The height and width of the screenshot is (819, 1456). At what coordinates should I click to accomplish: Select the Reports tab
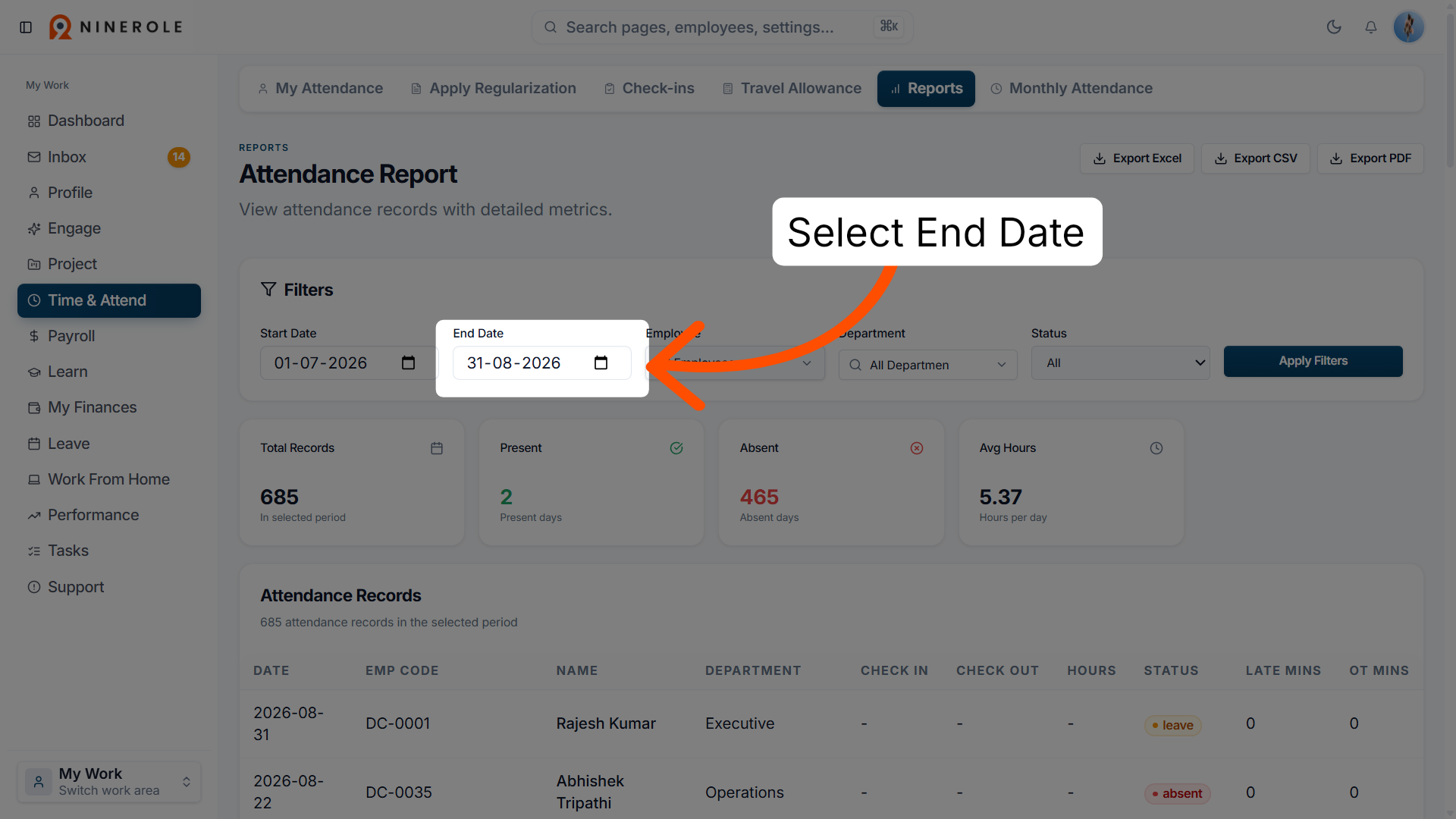[x=926, y=89]
